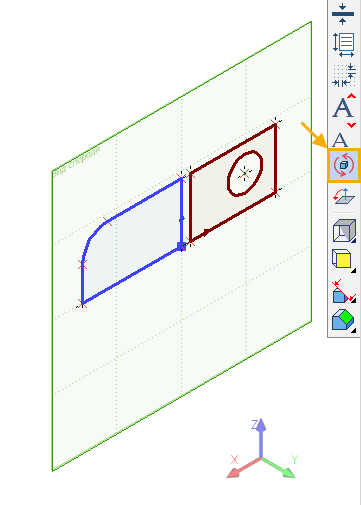Click the cube icon with red dimension arrows

(344, 291)
